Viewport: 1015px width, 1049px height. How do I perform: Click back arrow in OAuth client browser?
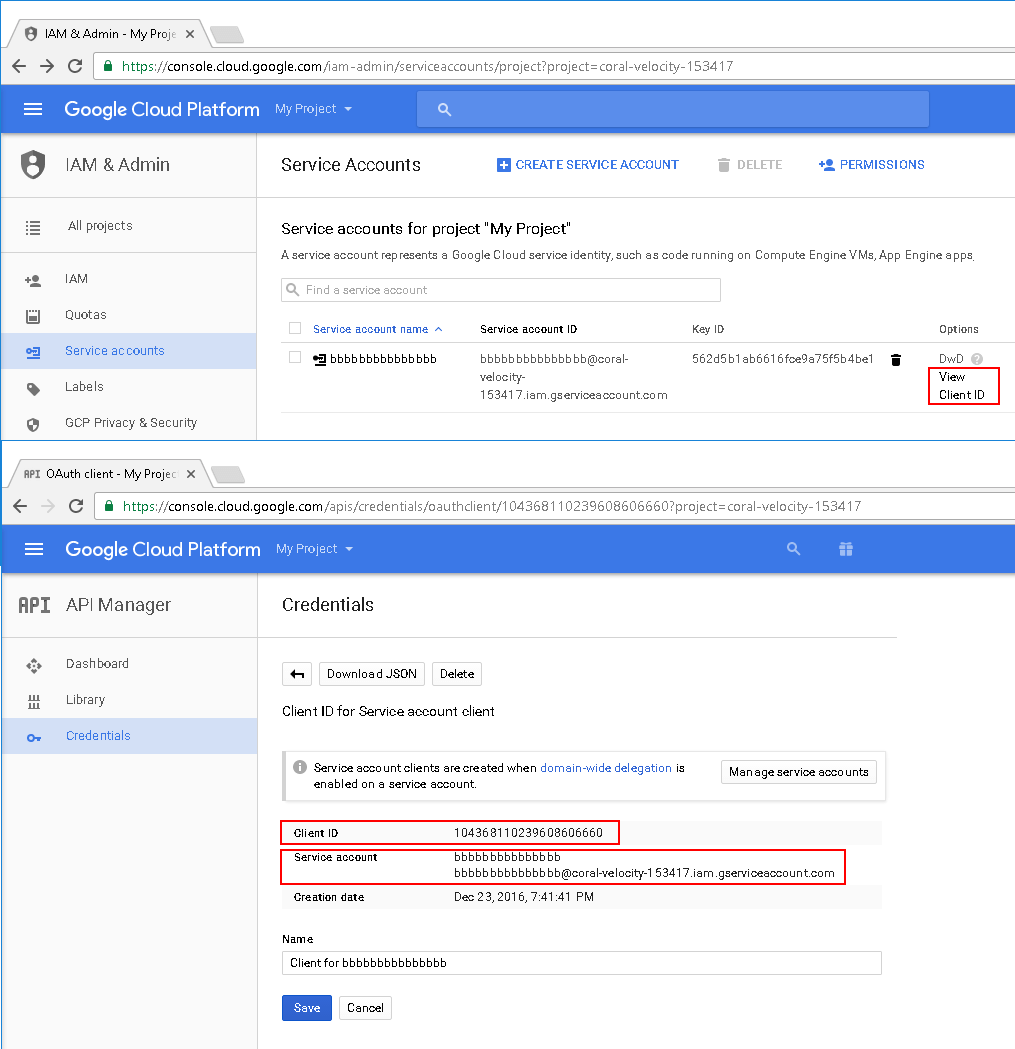tap(20, 506)
